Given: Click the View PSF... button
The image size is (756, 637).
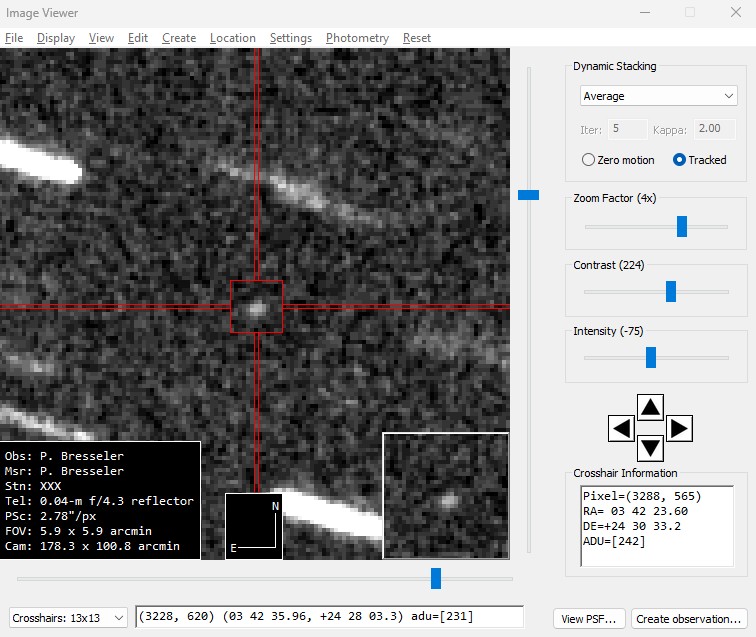Looking at the screenshot, I should tap(589, 619).
